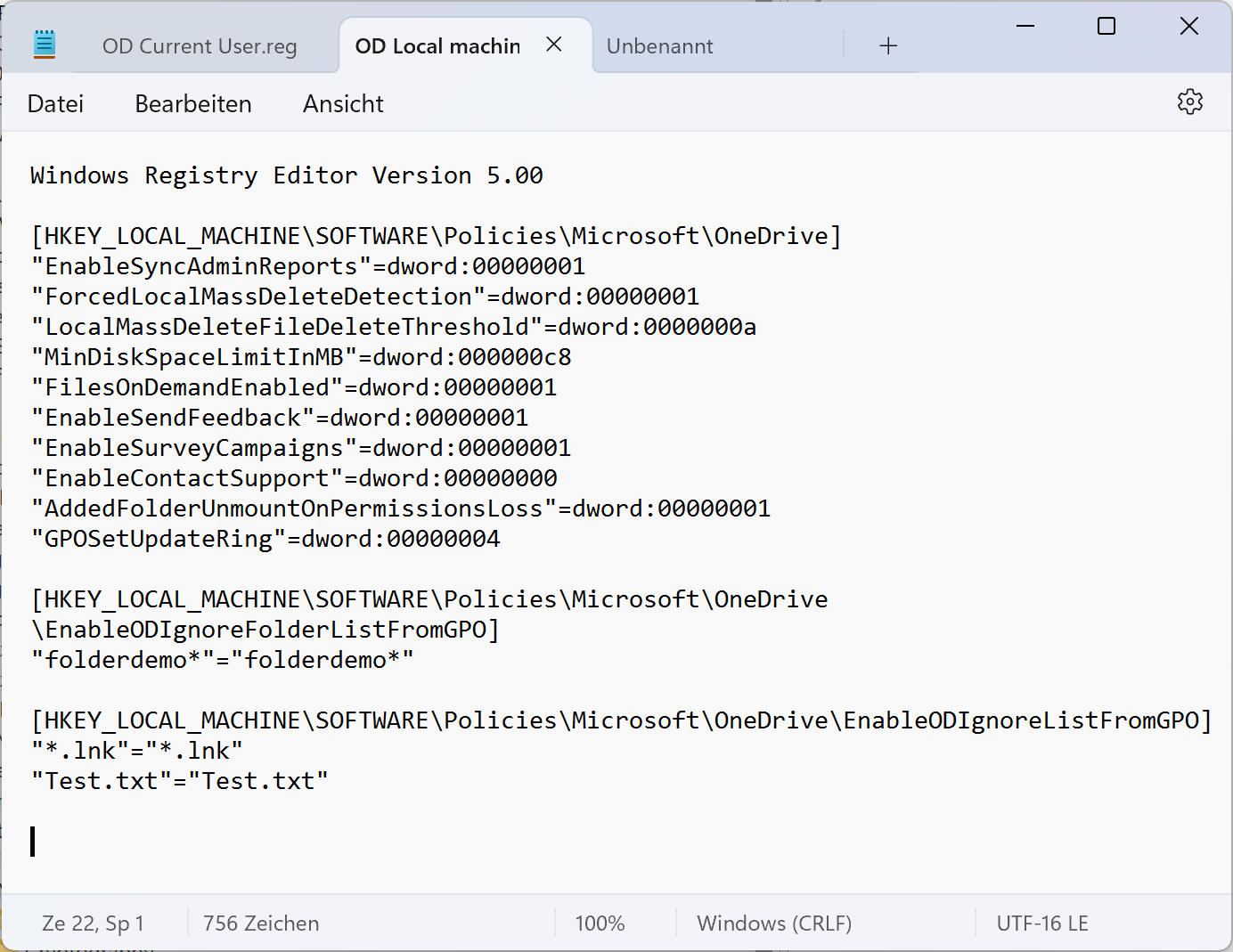Viewport: 1233px width, 952px height.
Task: Add a new tab with plus icon
Action: [x=887, y=46]
